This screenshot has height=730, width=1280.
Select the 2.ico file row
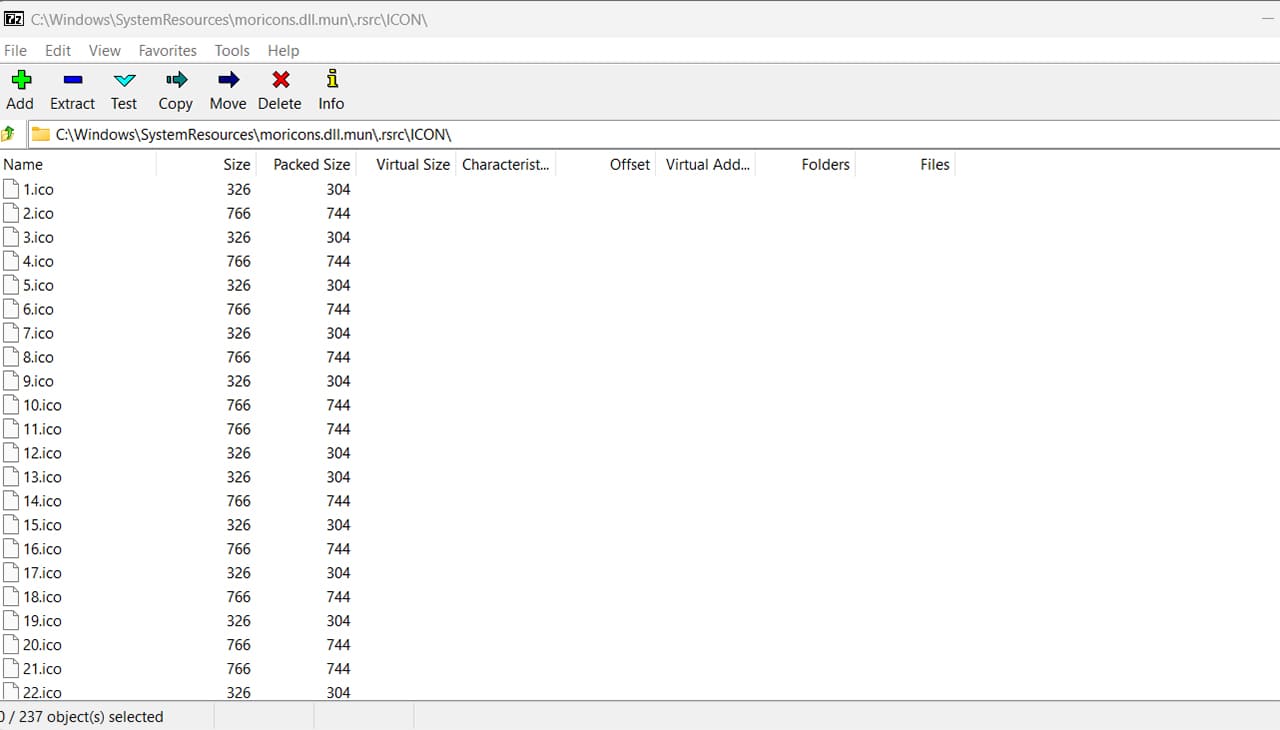click(x=178, y=213)
